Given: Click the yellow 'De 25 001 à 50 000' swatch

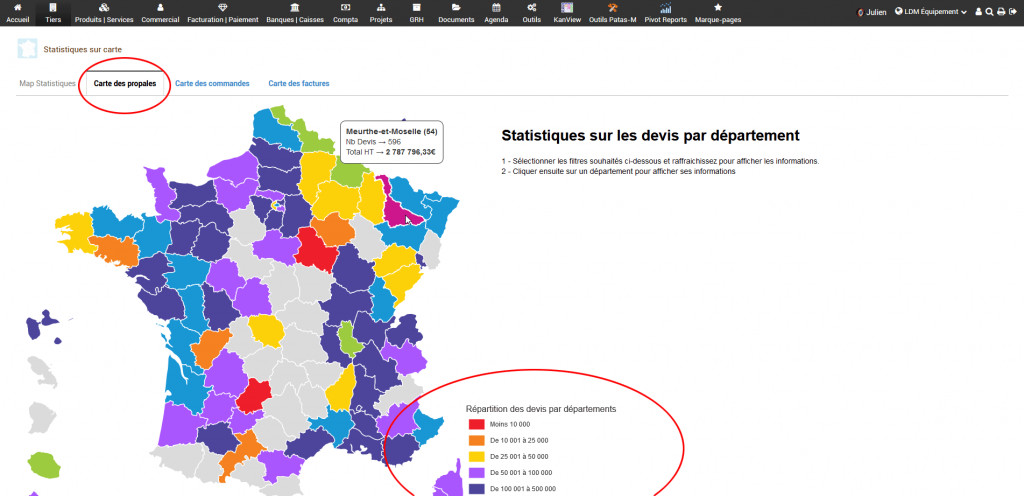Looking at the screenshot, I should pyautogui.click(x=475, y=456).
